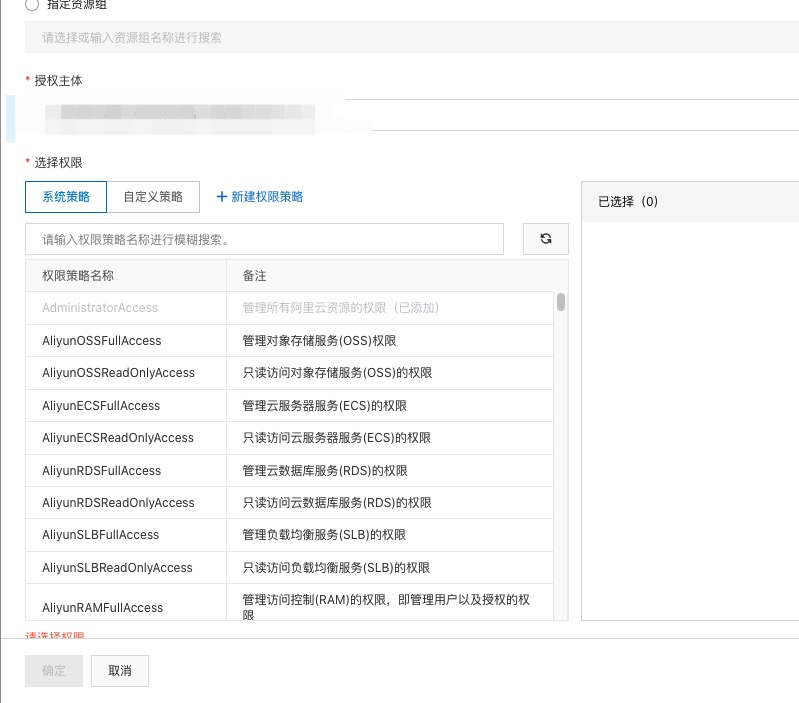Click the 管理云服务器服务(ECS)的权限 description

click(x=325, y=405)
